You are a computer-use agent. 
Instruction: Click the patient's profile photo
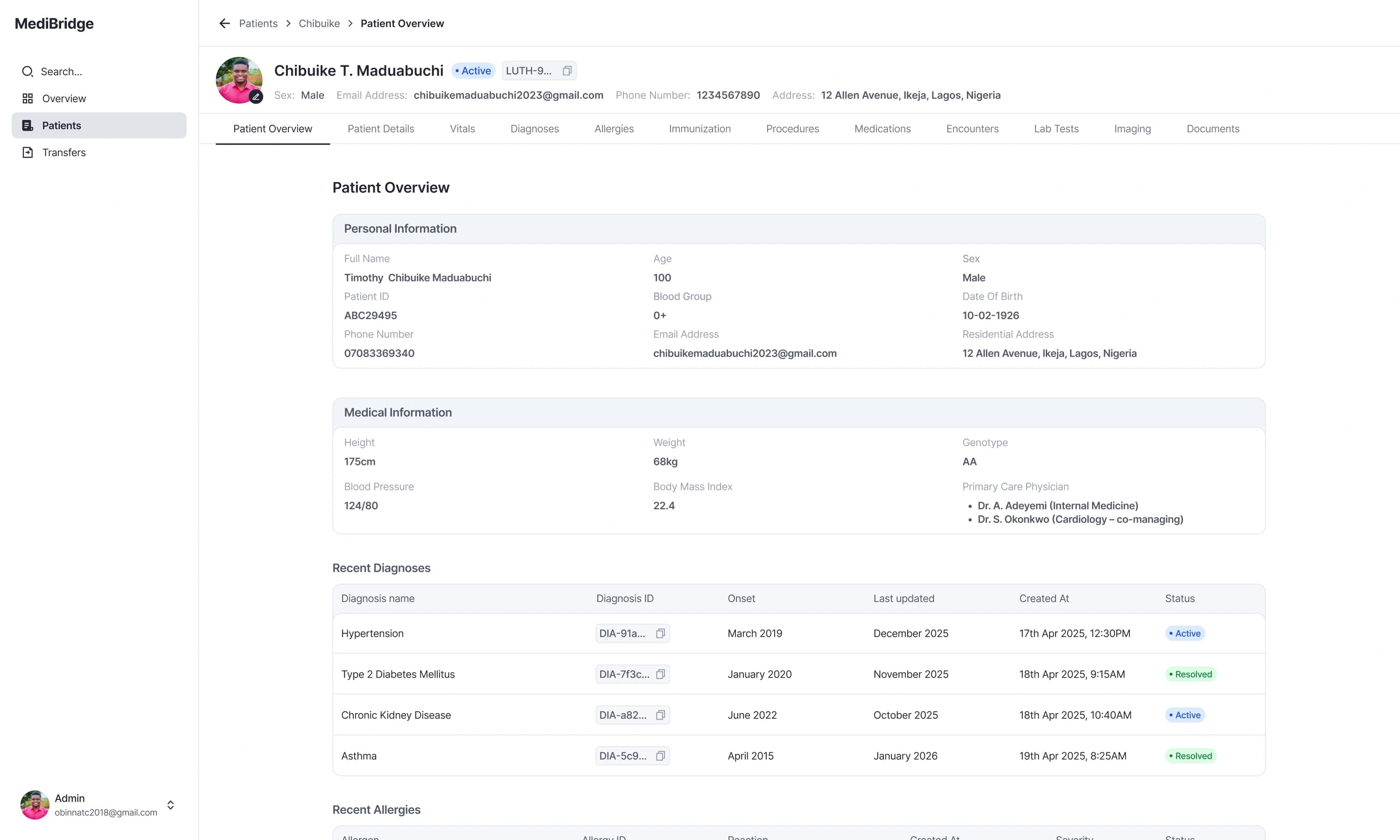tap(239, 80)
